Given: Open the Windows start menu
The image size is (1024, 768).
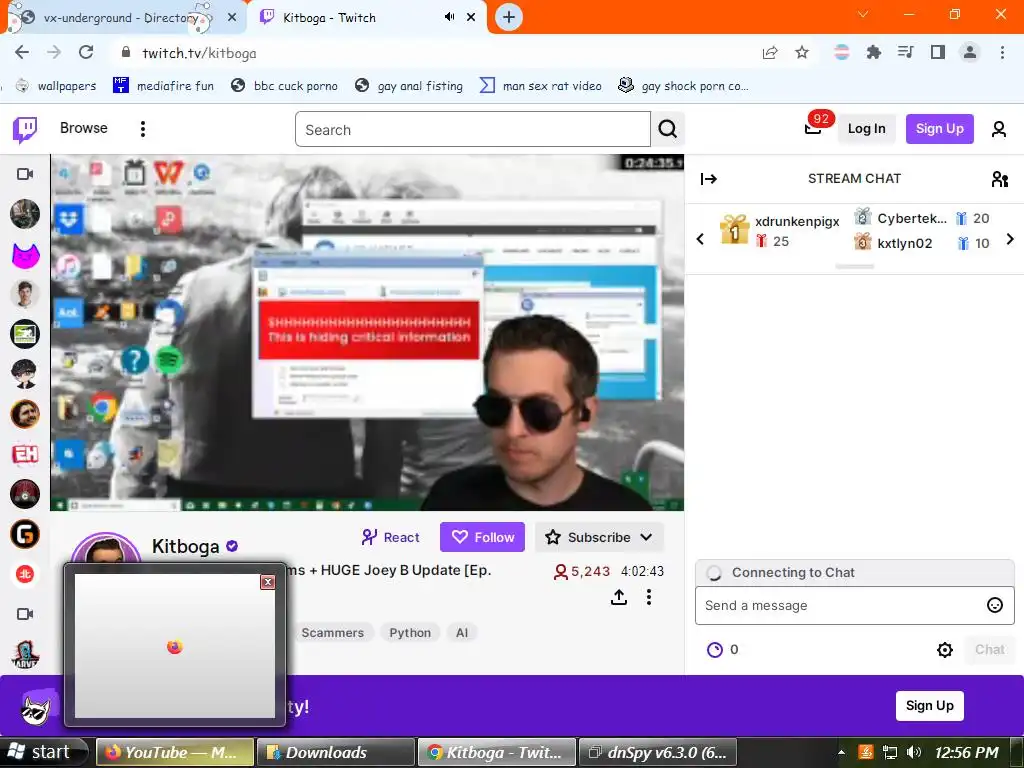Looking at the screenshot, I should 43,752.
